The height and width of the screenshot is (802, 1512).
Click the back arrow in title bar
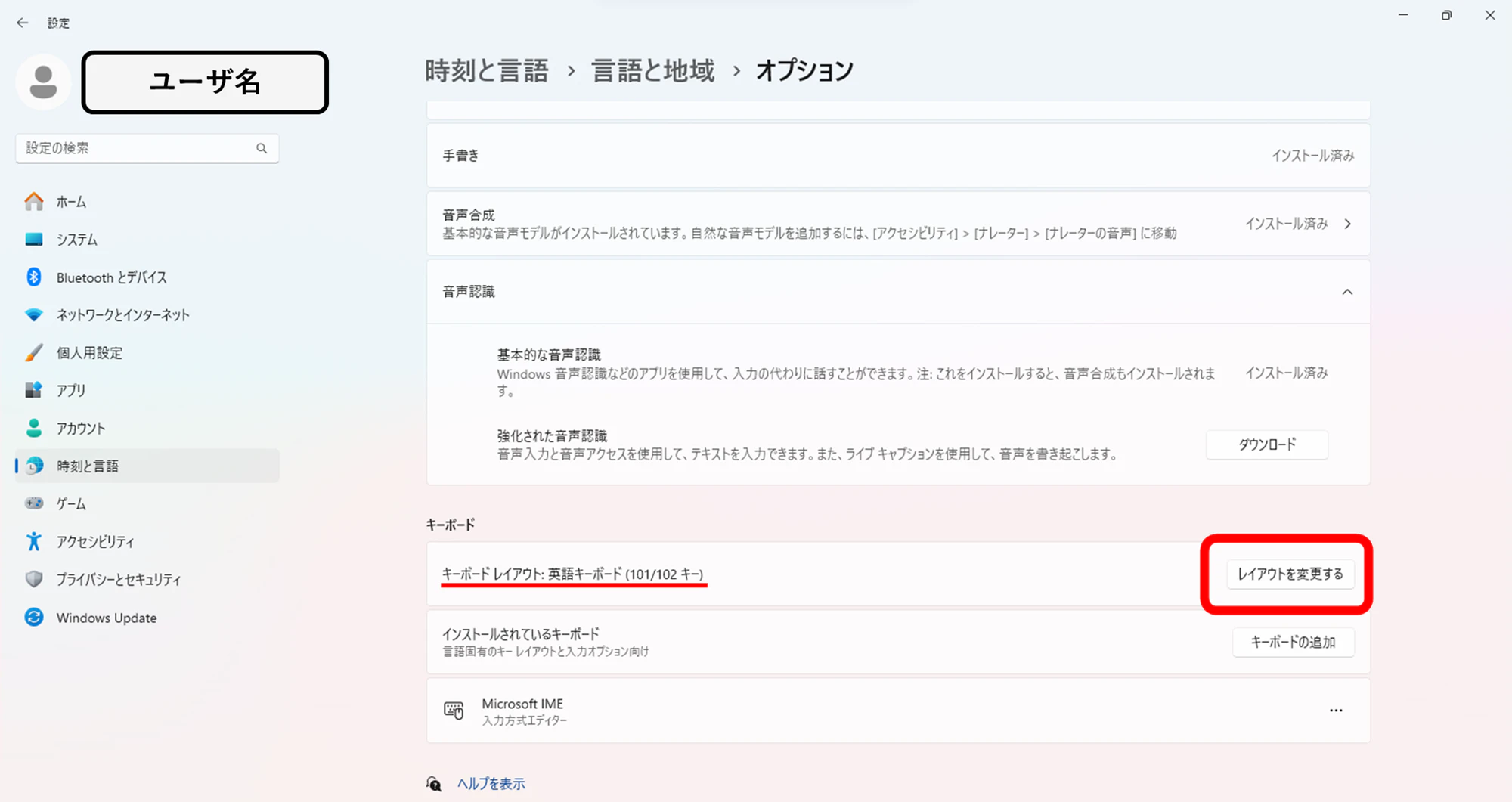click(x=22, y=23)
